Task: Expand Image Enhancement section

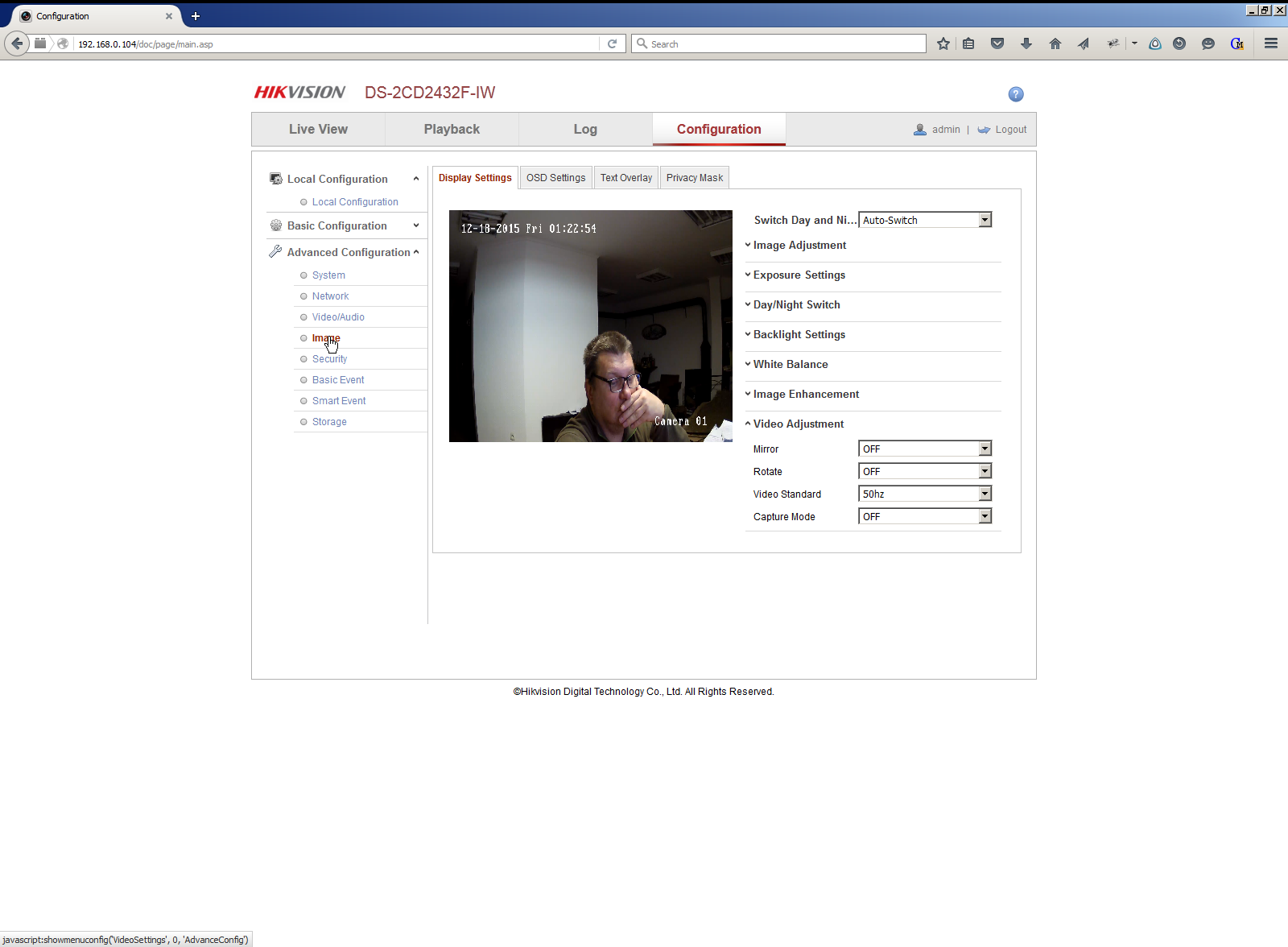Action: [802, 394]
